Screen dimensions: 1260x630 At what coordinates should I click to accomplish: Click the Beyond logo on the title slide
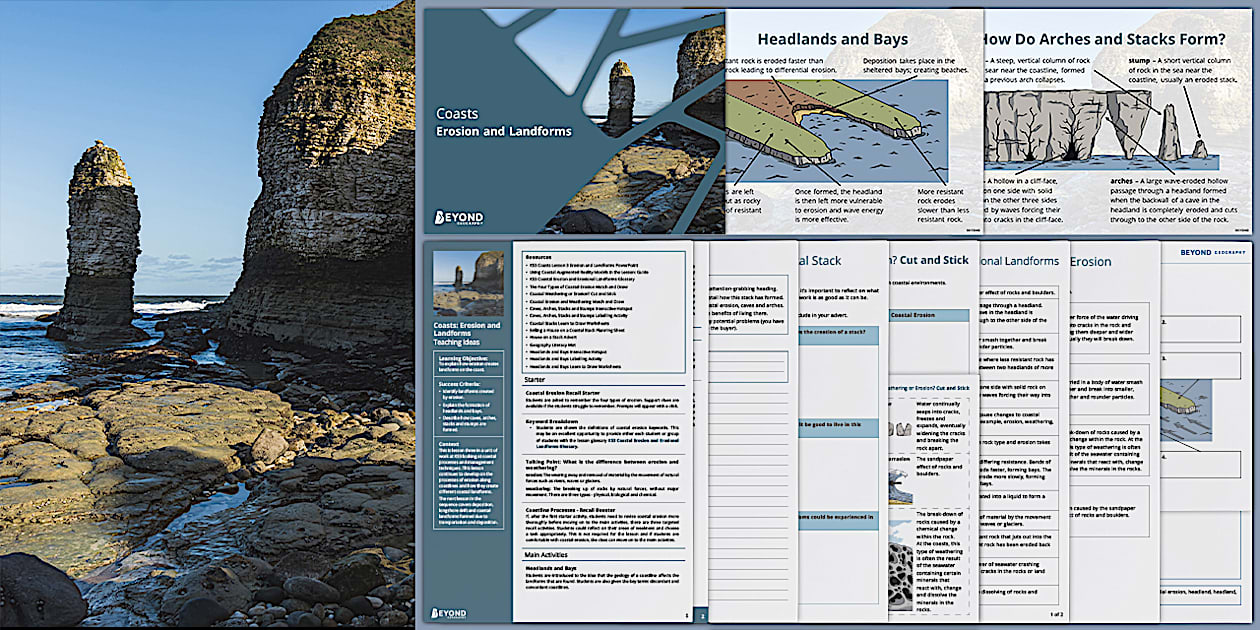point(458,217)
